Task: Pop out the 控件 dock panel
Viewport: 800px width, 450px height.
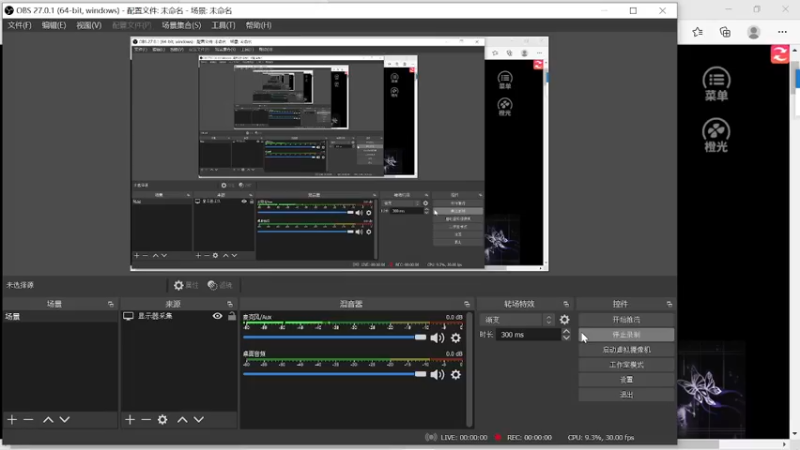Action: pyautogui.click(x=669, y=304)
